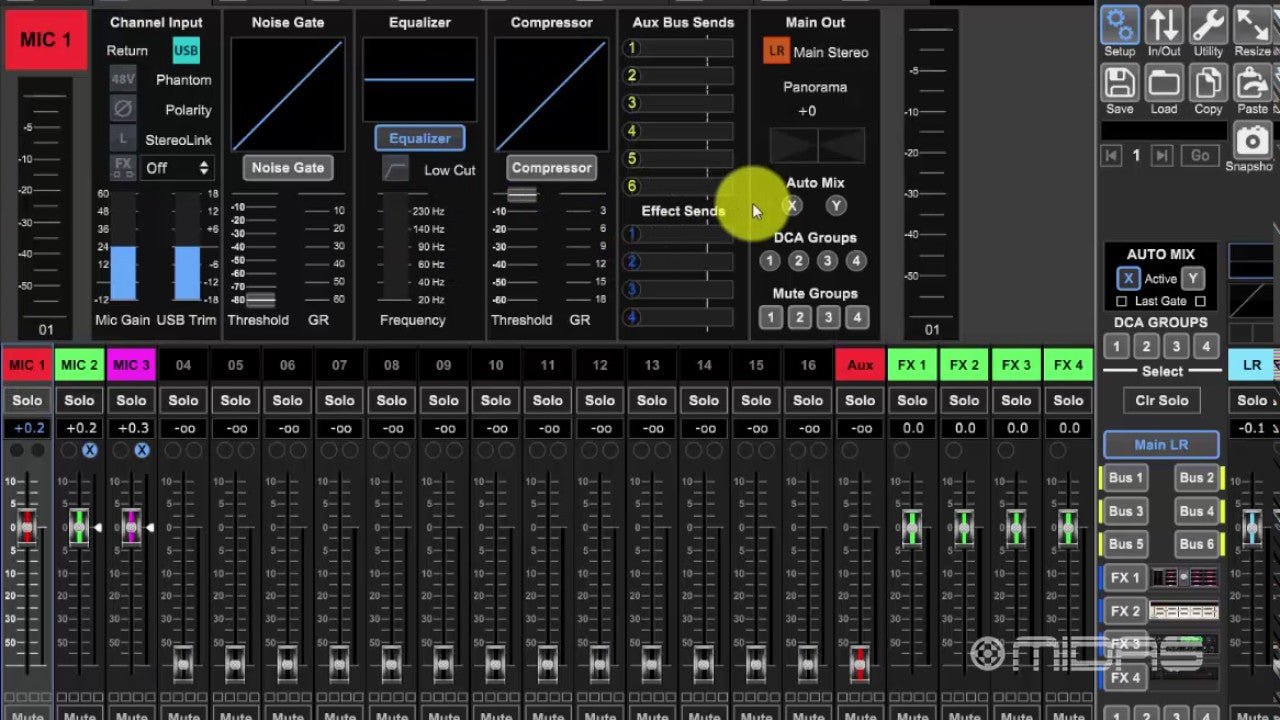Select the FX 1 channel tab
The width and height of the screenshot is (1280, 720).
click(912, 365)
